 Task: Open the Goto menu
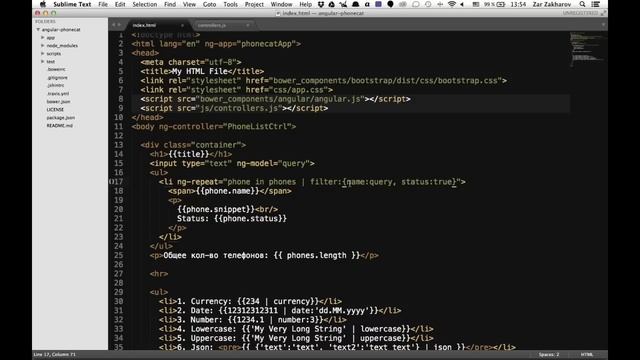click(209, 4)
